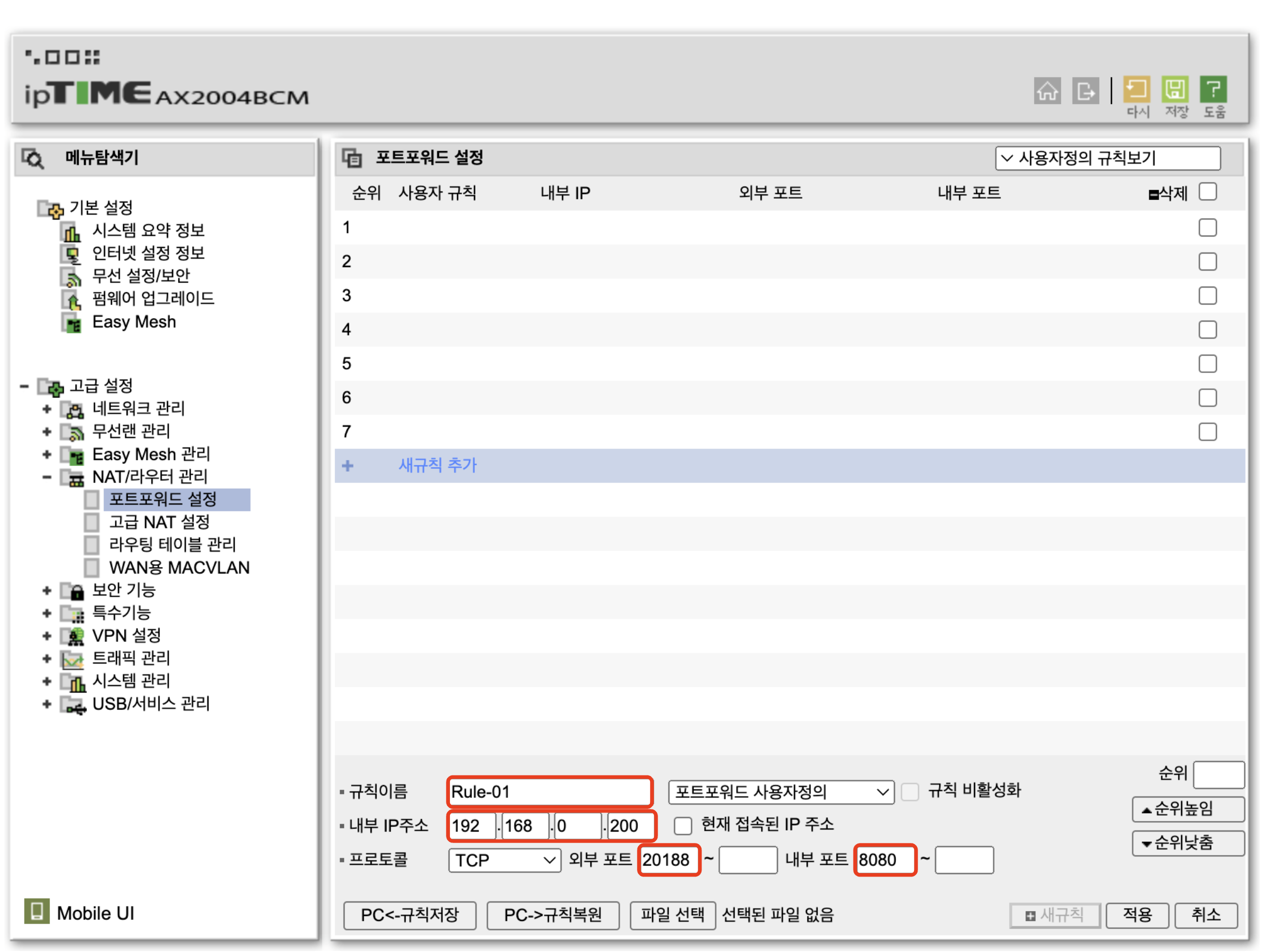Click the logout icon in header
The width and height of the screenshot is (1262, 952).
pos(1084,90)
